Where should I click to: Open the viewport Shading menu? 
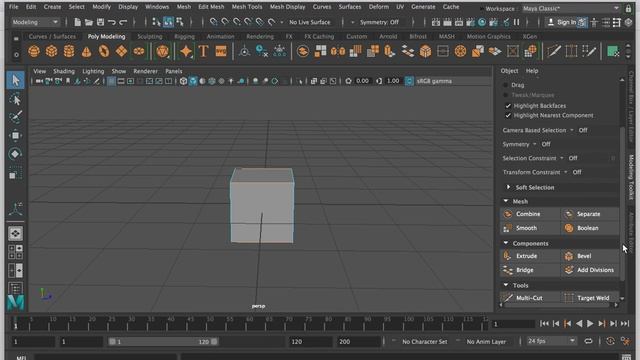pyautogui.click(x=64, y=71)
